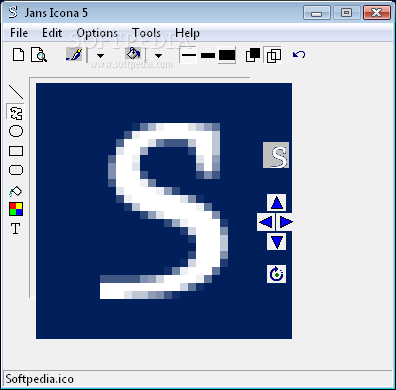The height and width of the screenshot is (390, 396).
Task: Click the S icon drawing canvas
Action: (x=164, y=211)
